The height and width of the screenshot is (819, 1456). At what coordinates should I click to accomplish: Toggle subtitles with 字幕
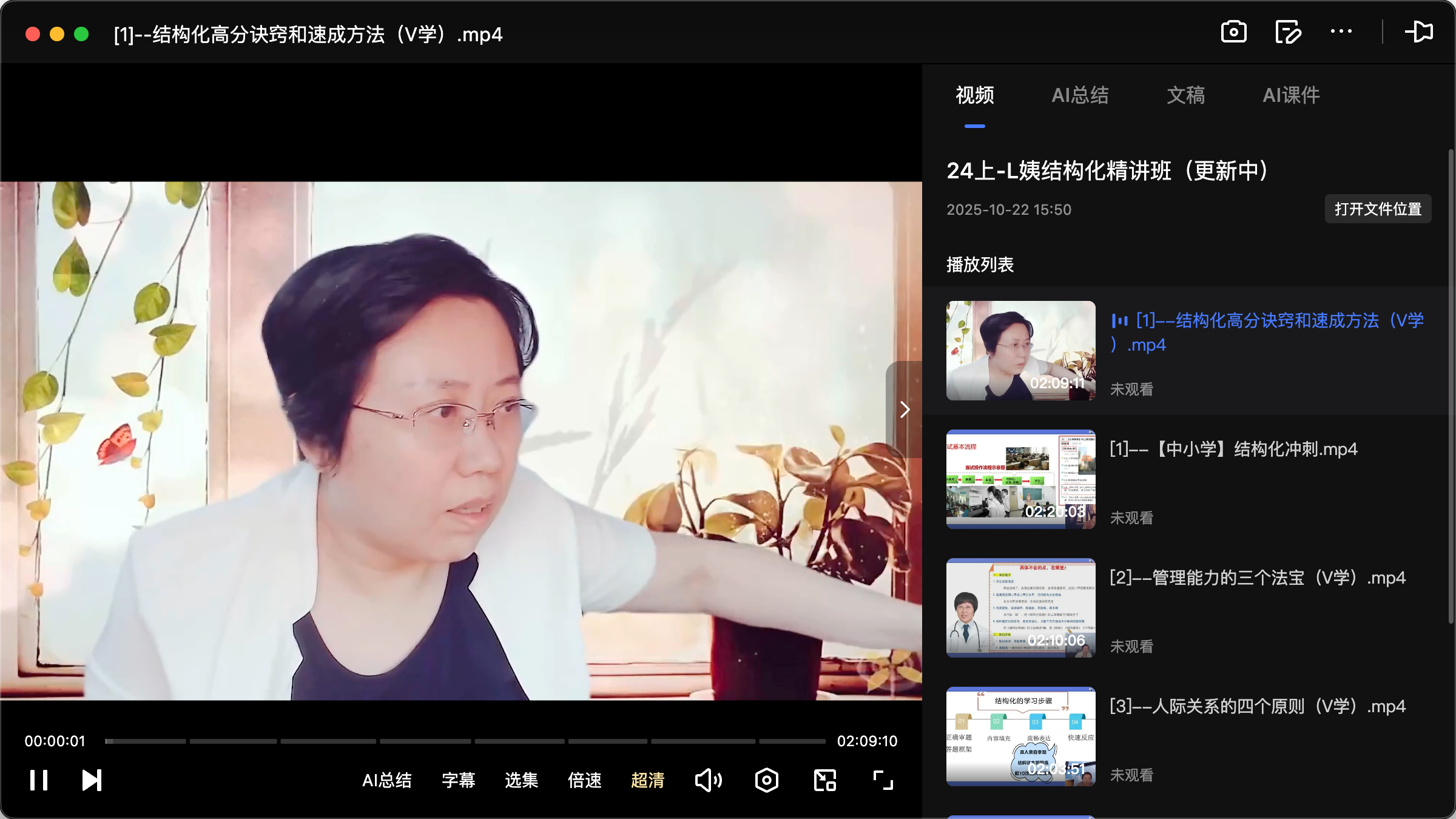coord(459,781)
